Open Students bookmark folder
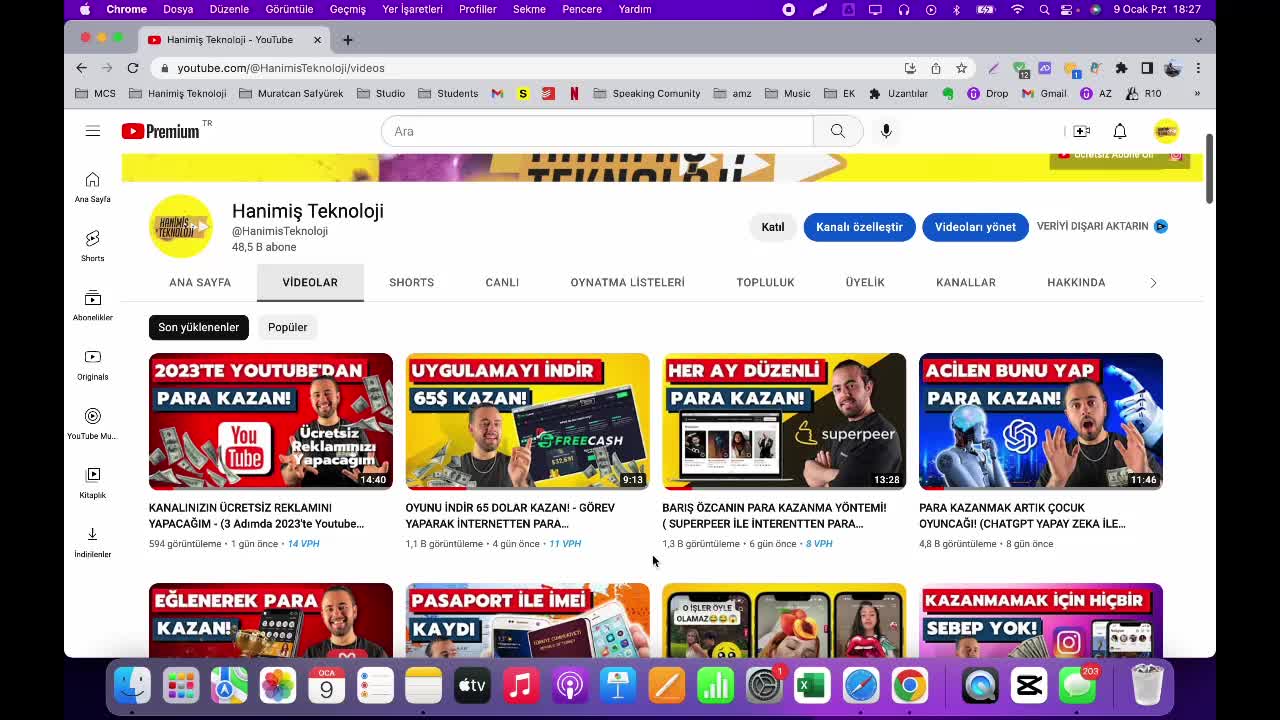Viewport: 1280px width, 720px height. pyautogui.click(x=448, y=93)
